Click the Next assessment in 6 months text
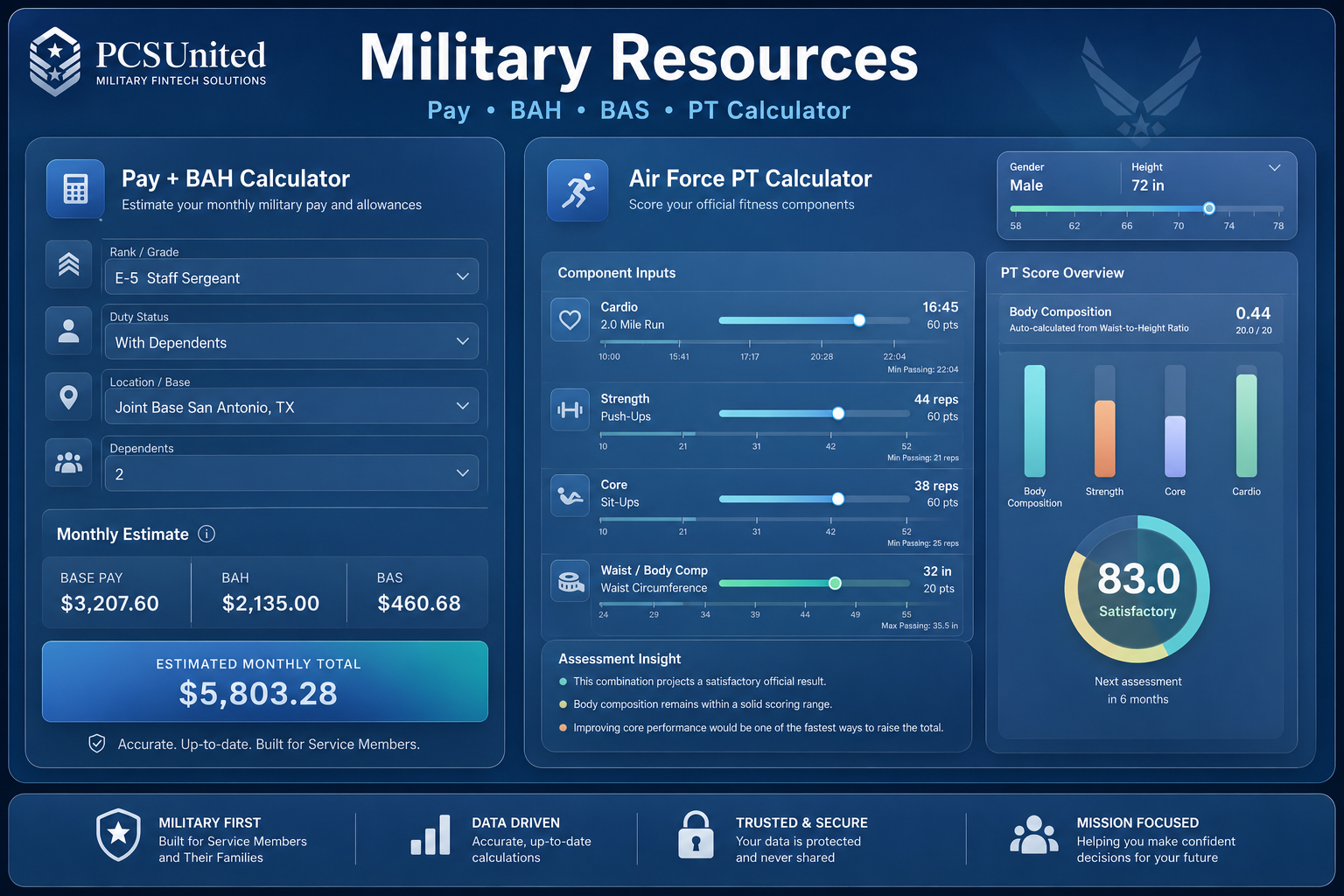Viewport: 1344px width, 896px height. pyautogui.click(x=1137, y=690)
